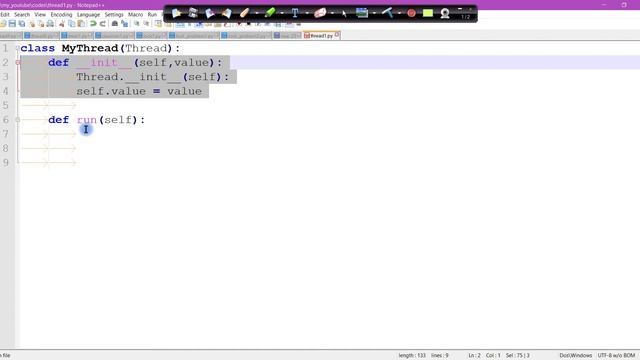Open the View menu

(x=40, y=14)
